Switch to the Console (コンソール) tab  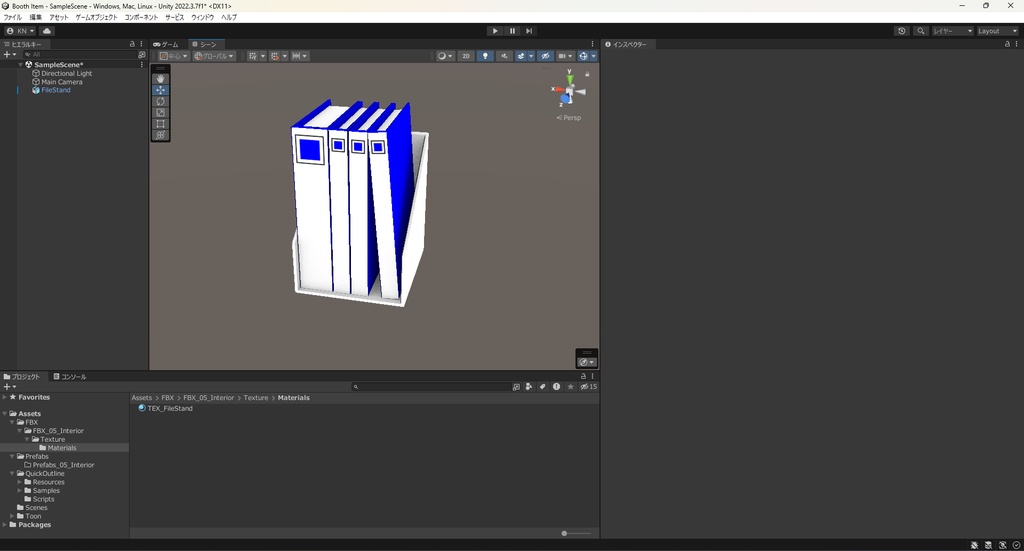point(70,377)
